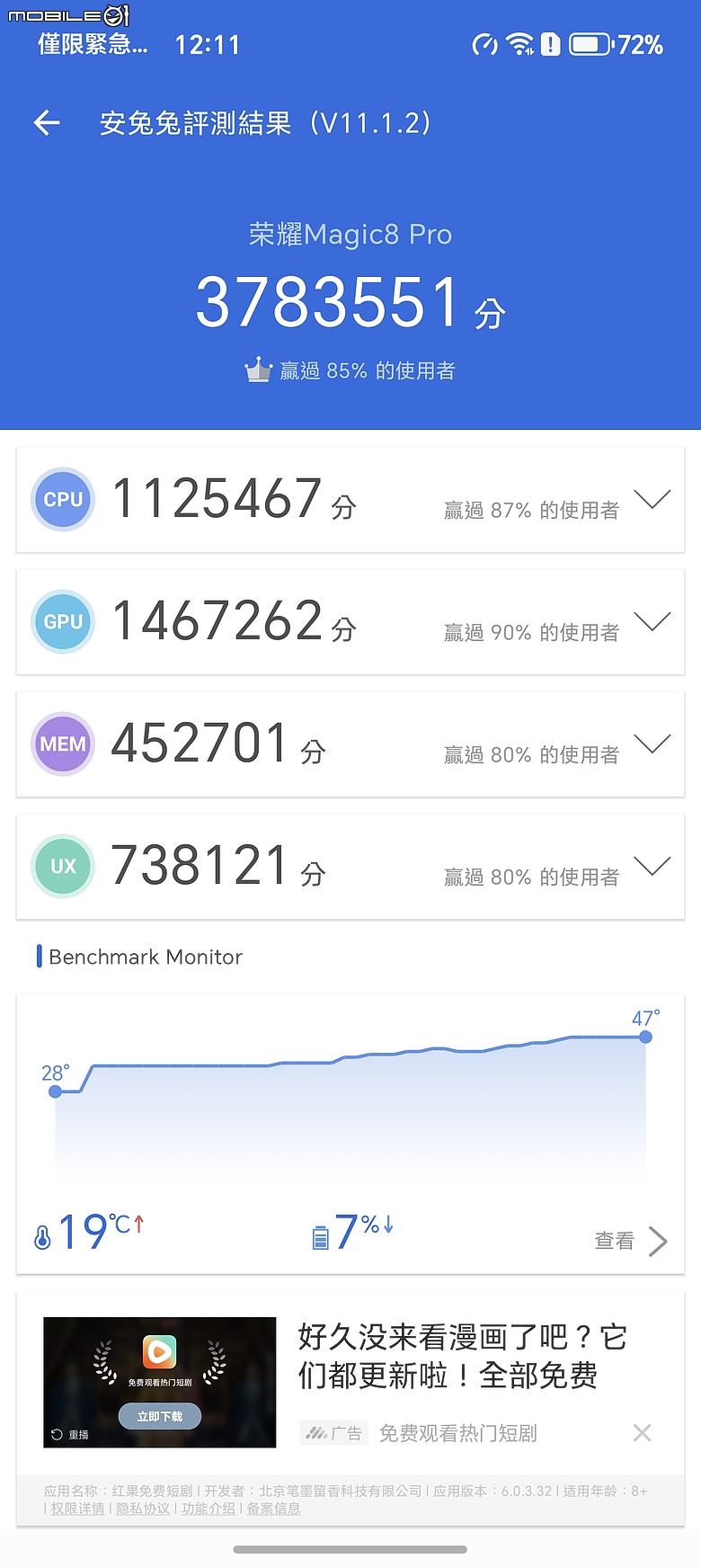Tap the exclamation alert status icon

551,44
